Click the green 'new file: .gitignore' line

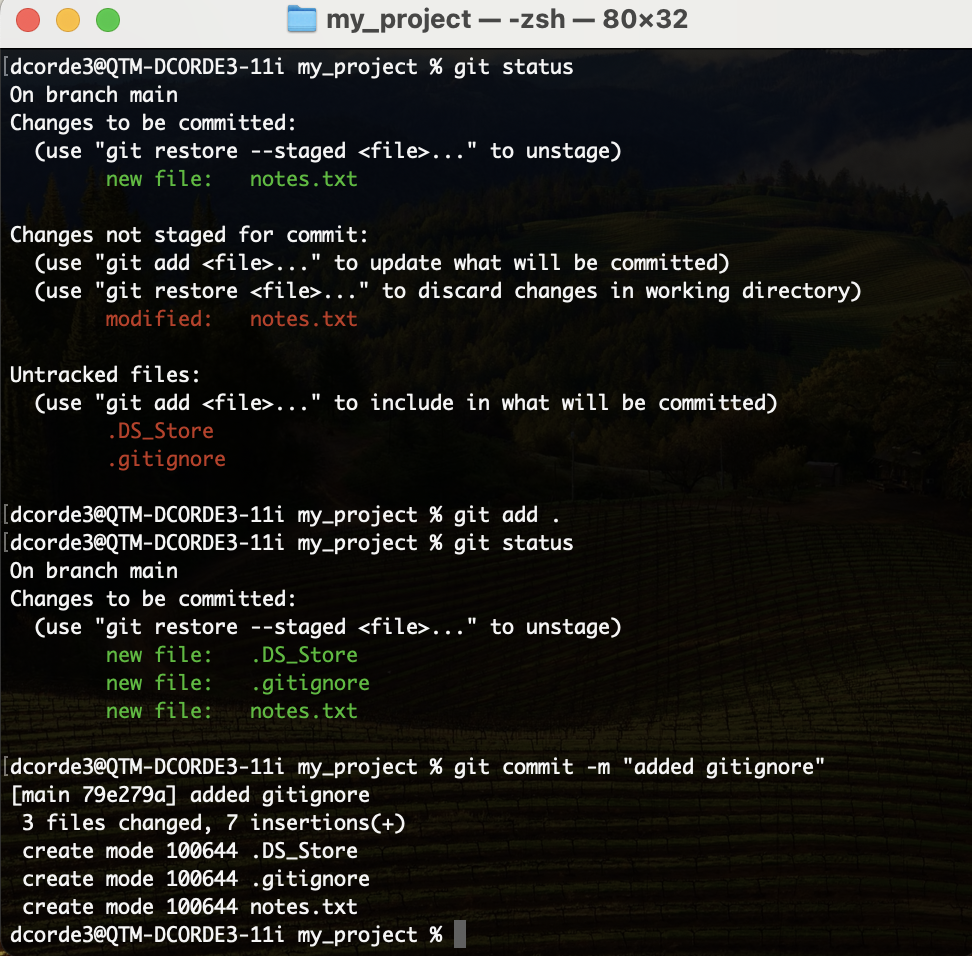click(x=237, y=683)
